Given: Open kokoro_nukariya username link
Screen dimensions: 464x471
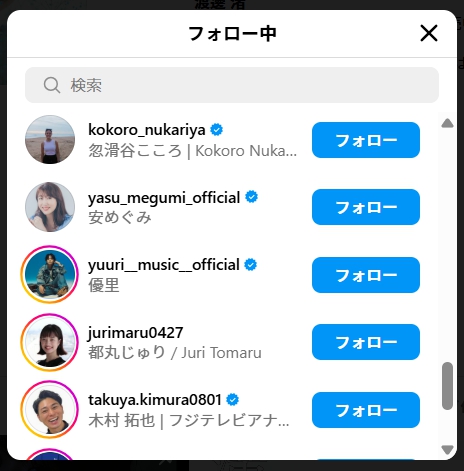Looking at the screenshot, I should click(x=147, y=130).
